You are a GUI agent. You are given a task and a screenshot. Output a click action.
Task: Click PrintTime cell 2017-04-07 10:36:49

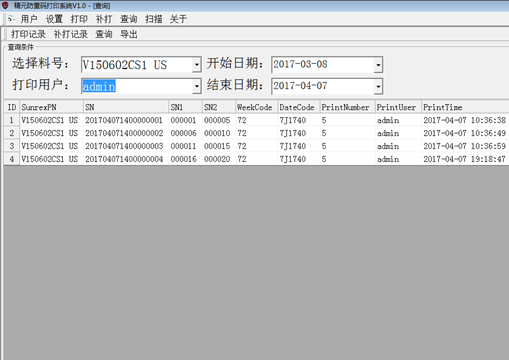465,133
